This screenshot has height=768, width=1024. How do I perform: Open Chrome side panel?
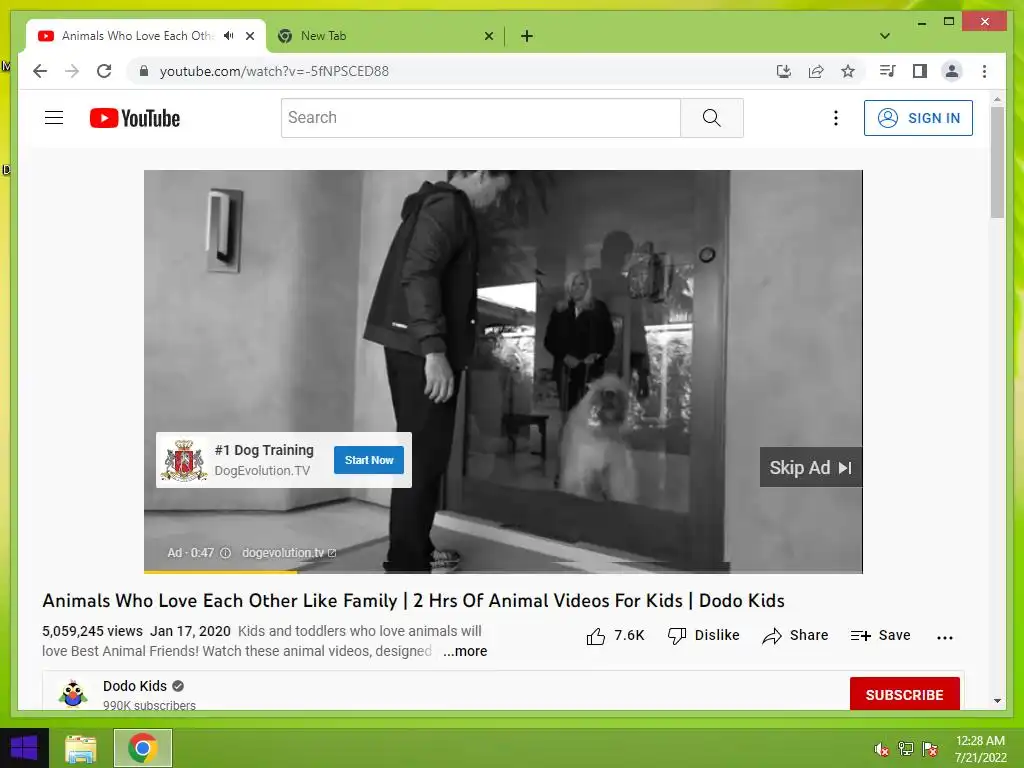[920, 71]
